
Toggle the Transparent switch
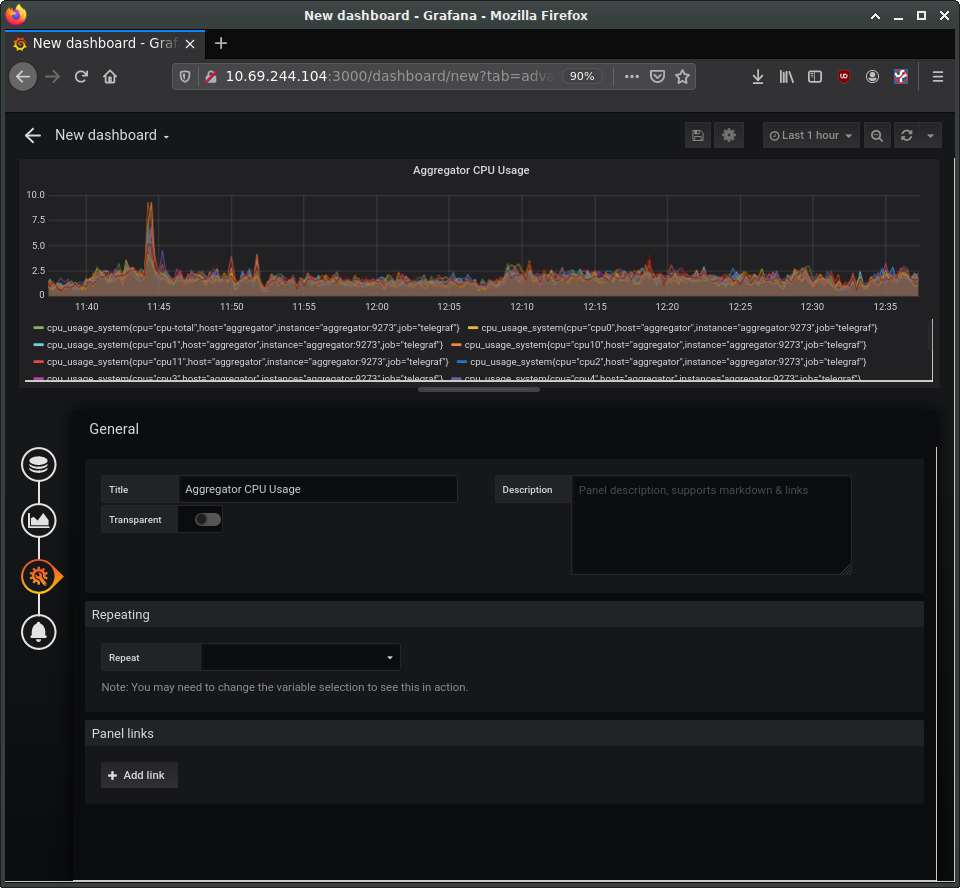point(208,519)
